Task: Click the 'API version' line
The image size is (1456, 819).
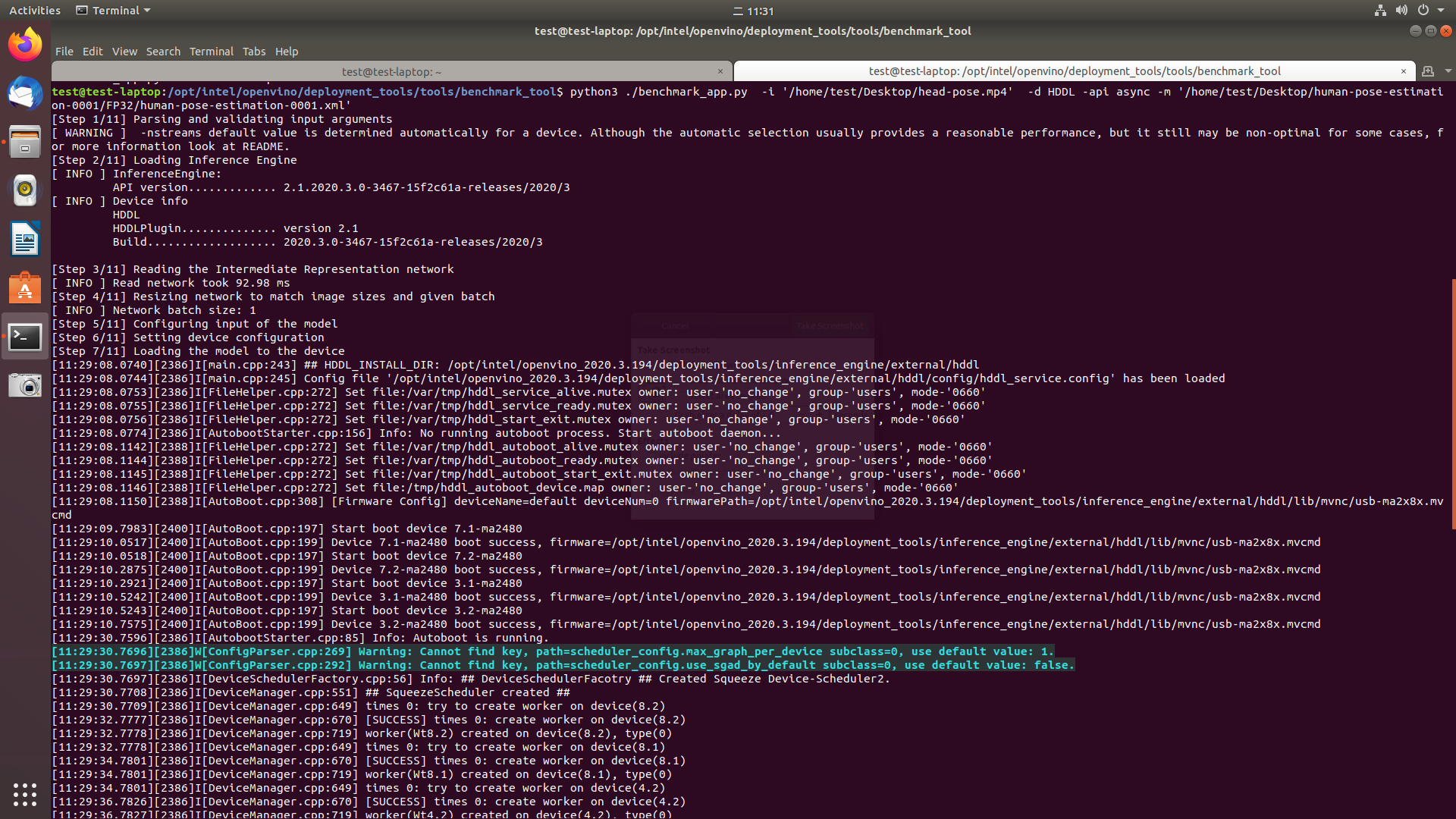Action: [341, 187]
